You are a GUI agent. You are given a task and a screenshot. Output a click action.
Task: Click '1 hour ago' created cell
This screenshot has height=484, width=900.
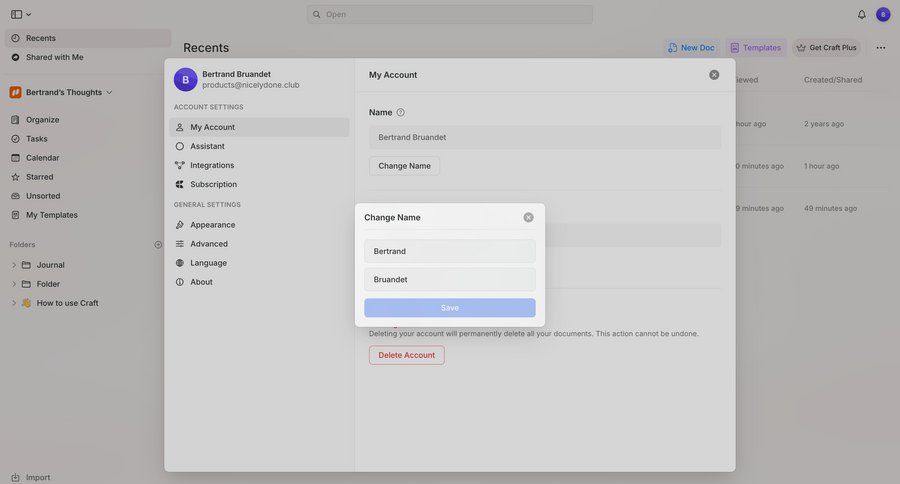pyautogui.click(x=821, y=166)
